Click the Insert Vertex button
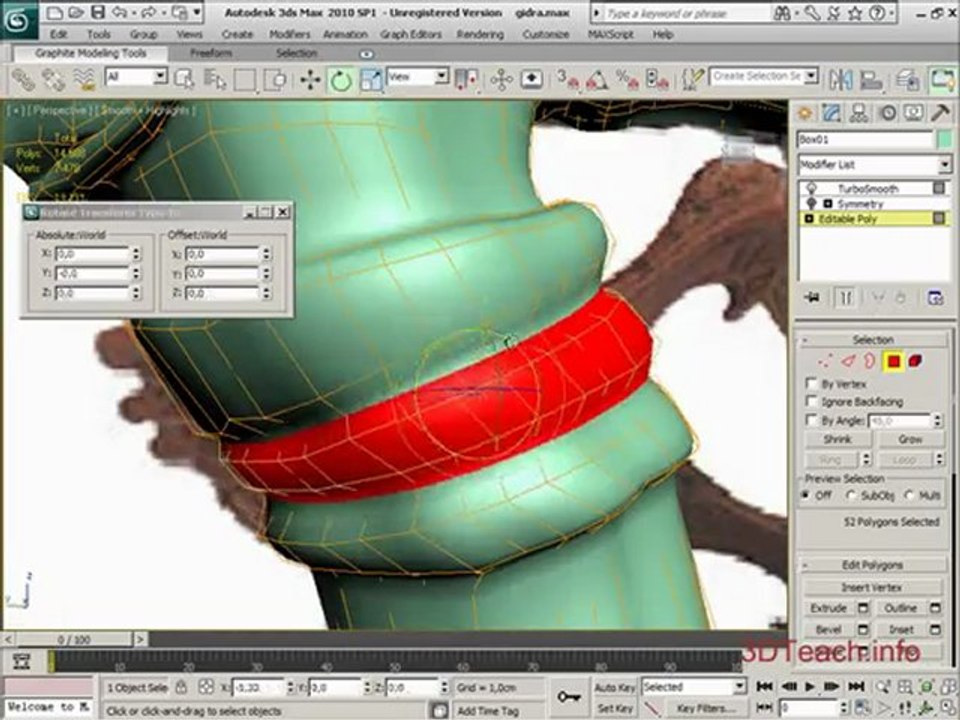This screenshot has width=960, height=720. tap(872, 587)
